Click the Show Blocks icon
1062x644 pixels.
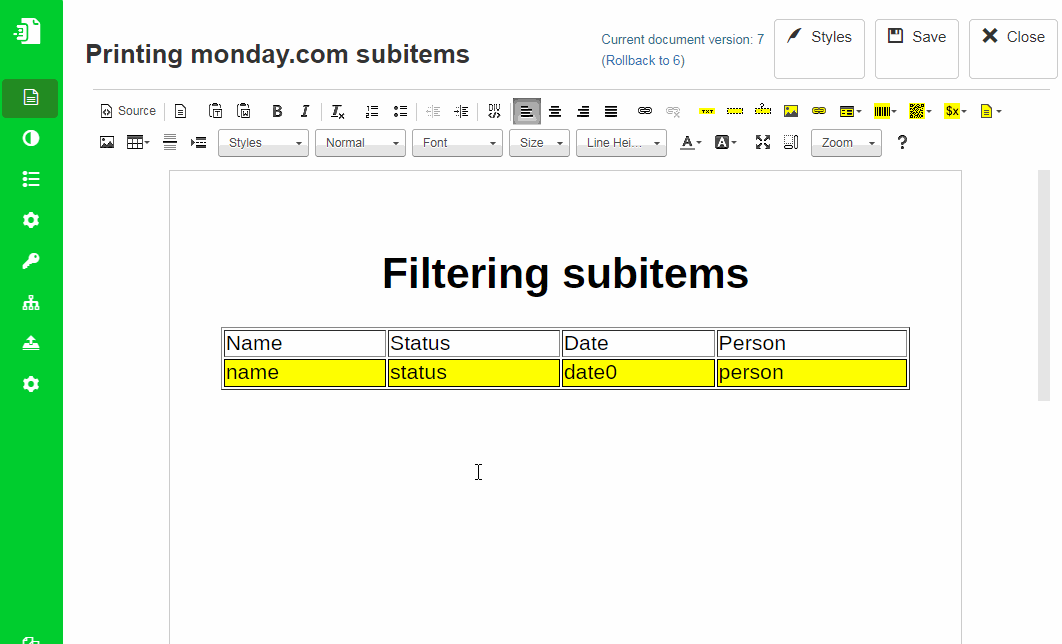(x=791, y=142)
